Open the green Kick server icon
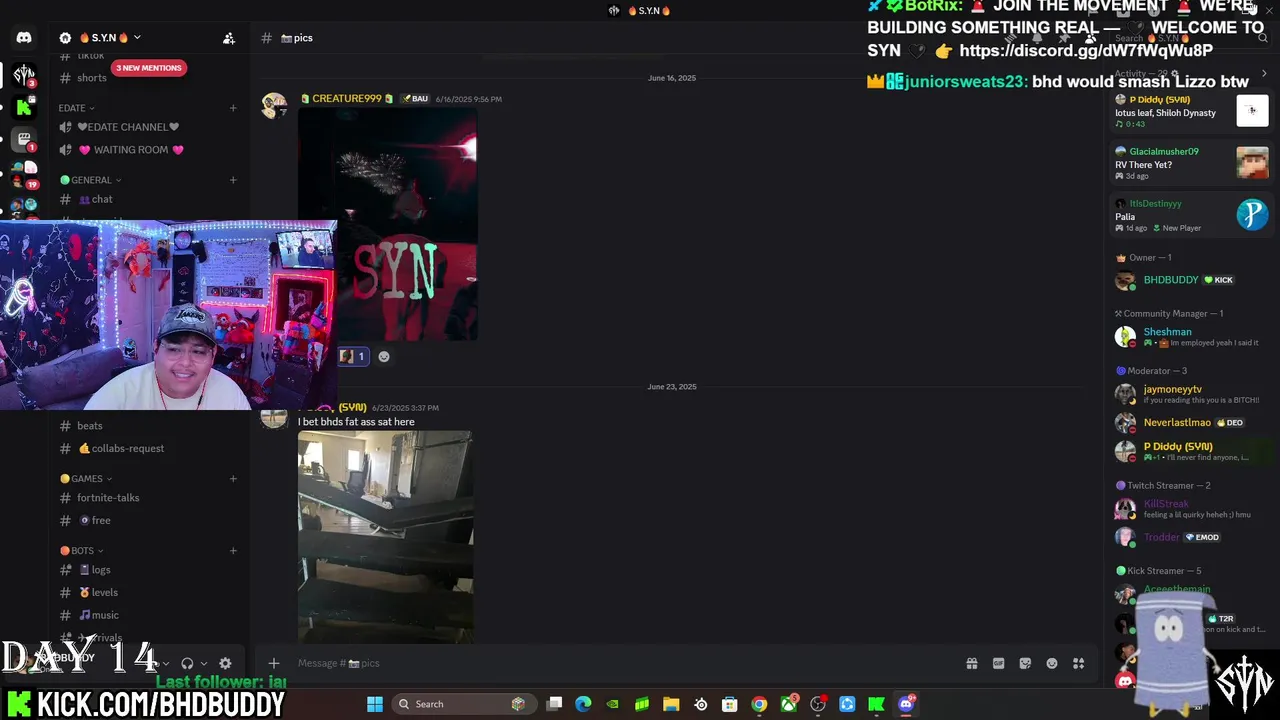Screen dimensions: 1280x720 tap(24, 107)
